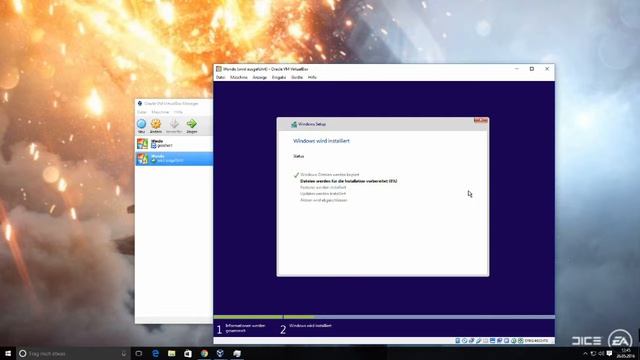Open the Windows Store from the taskbar

click(188, 353)
